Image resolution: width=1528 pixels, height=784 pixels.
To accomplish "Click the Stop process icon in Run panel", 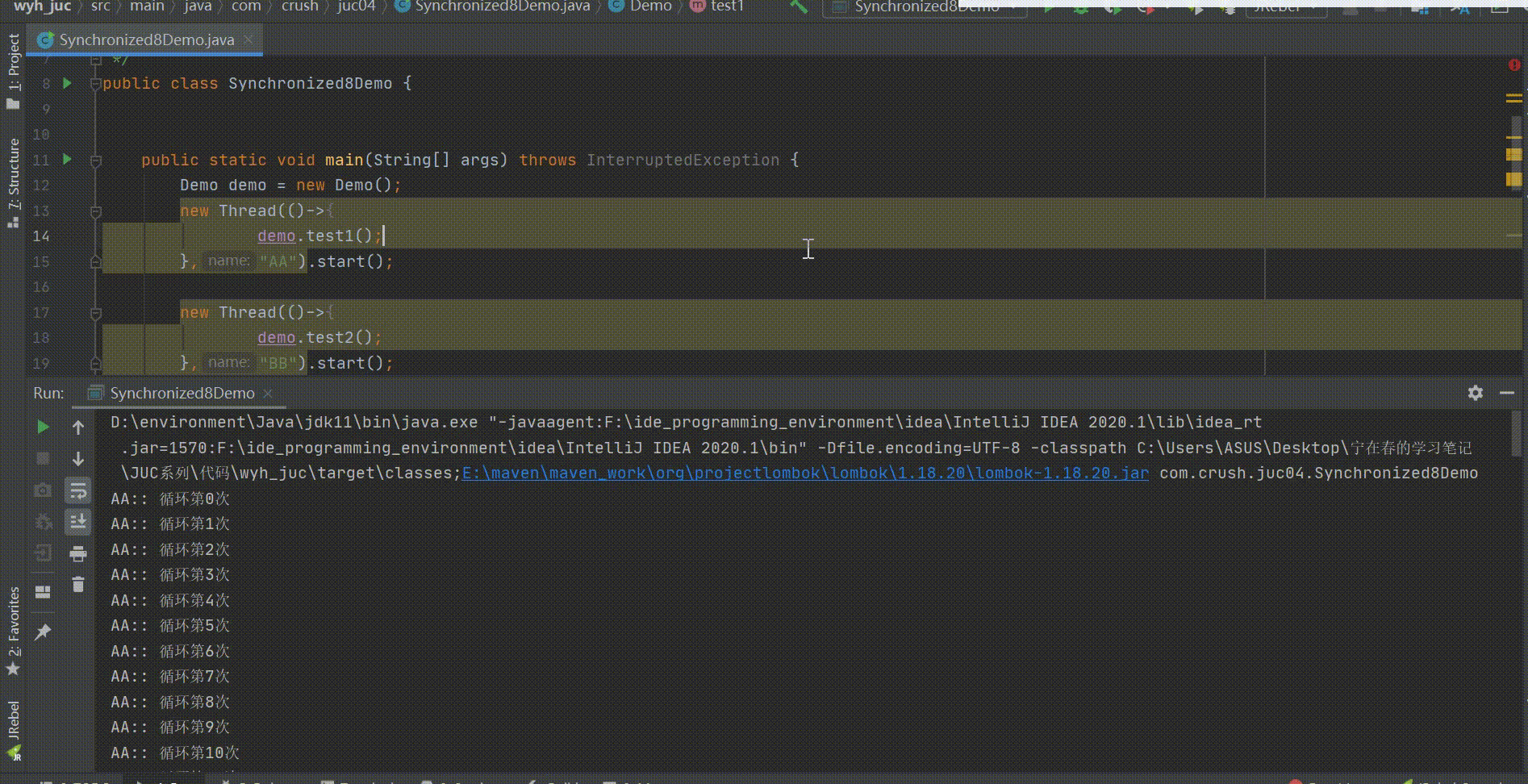I will click(43, 458).
